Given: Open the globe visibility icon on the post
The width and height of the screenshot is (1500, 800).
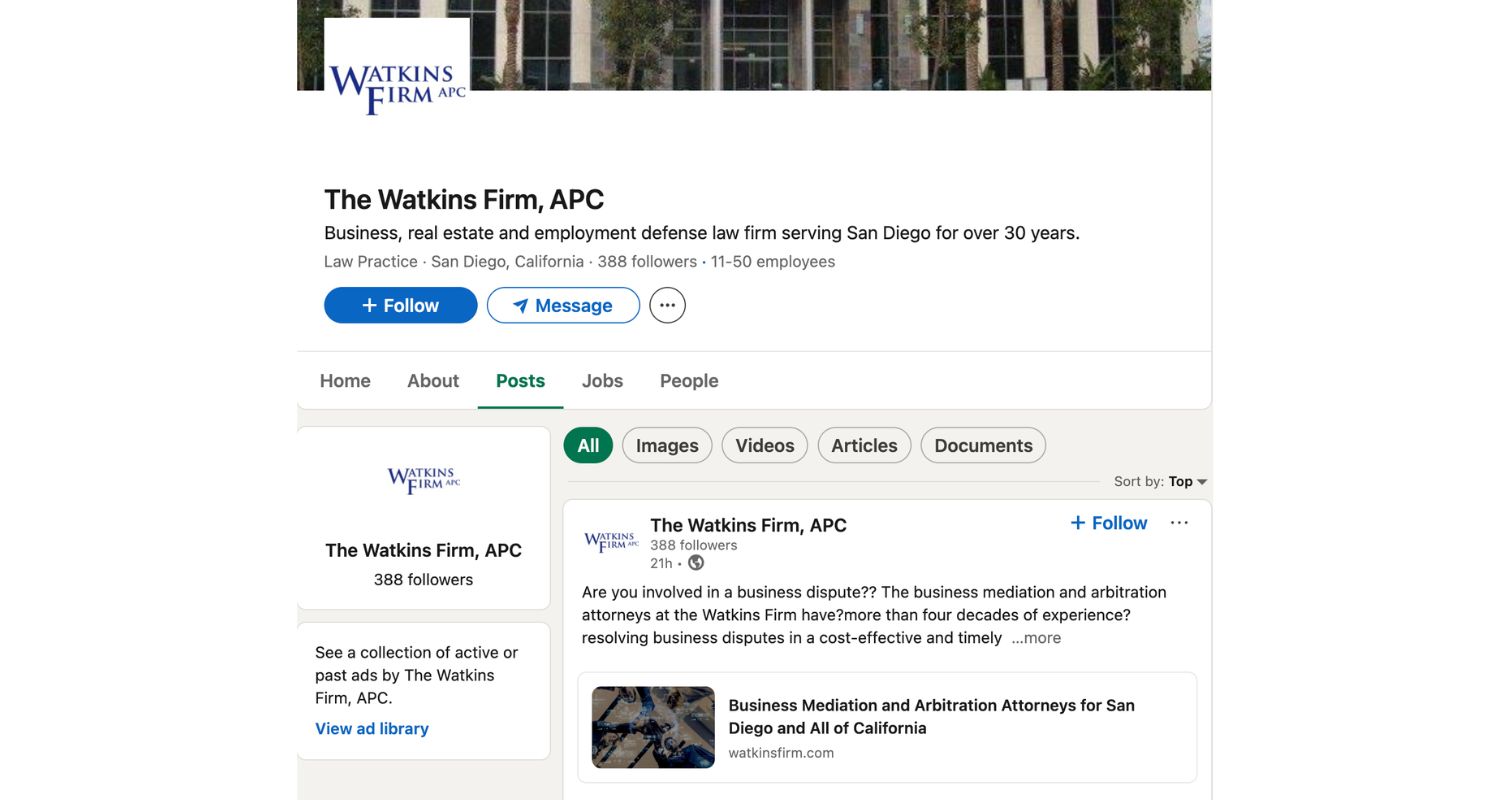Looking at the screenshot, I should click(x=695, y=563).
